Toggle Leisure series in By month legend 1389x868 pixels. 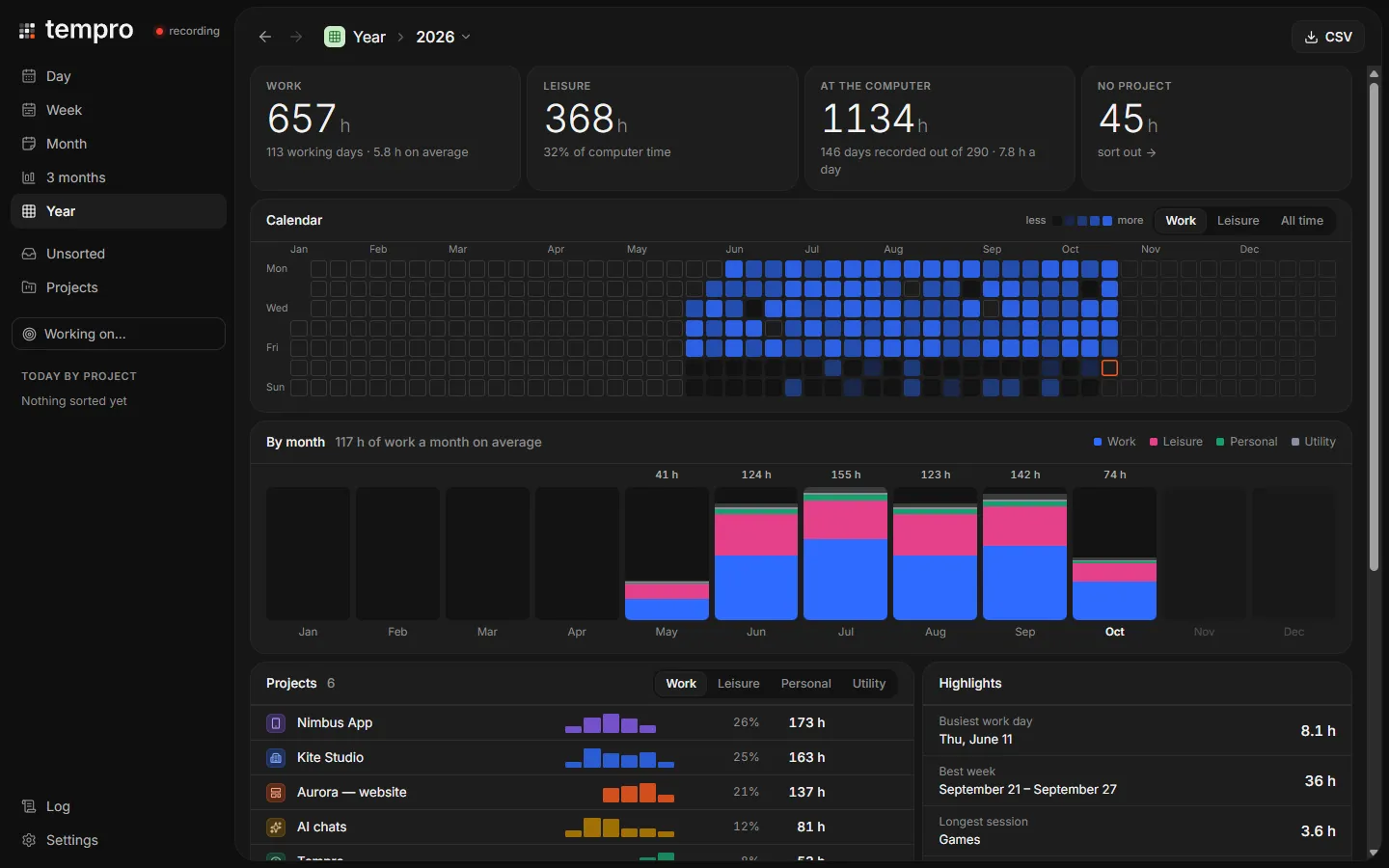1176,442
